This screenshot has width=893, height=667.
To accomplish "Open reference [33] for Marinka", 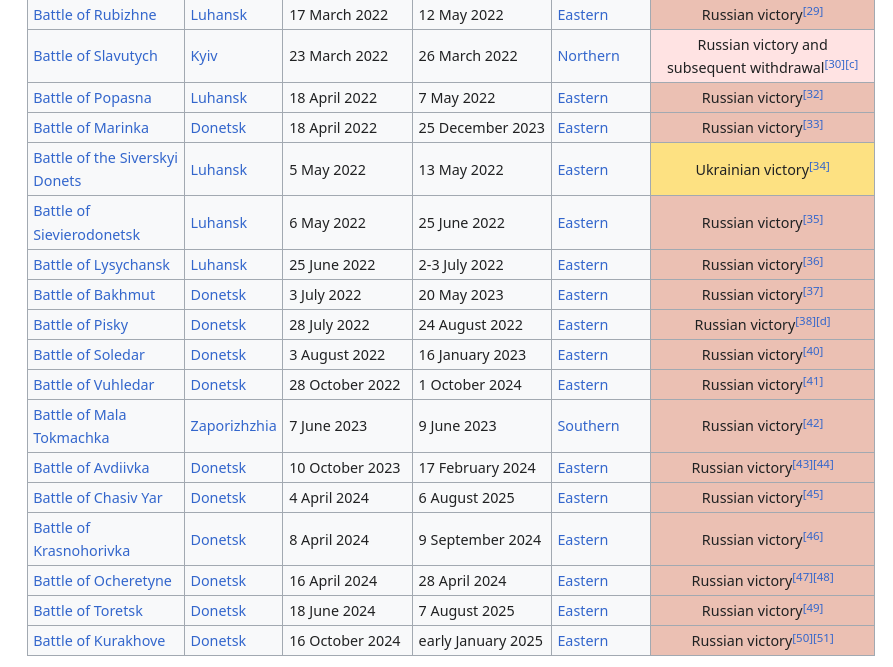I will [813, 124].
